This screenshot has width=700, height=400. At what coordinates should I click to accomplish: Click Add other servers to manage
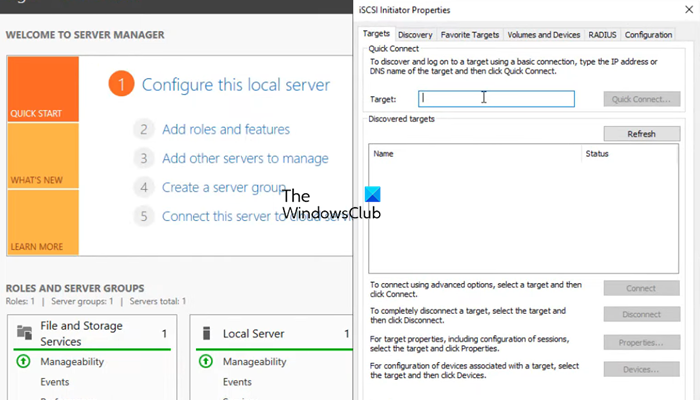coord(245,158)
